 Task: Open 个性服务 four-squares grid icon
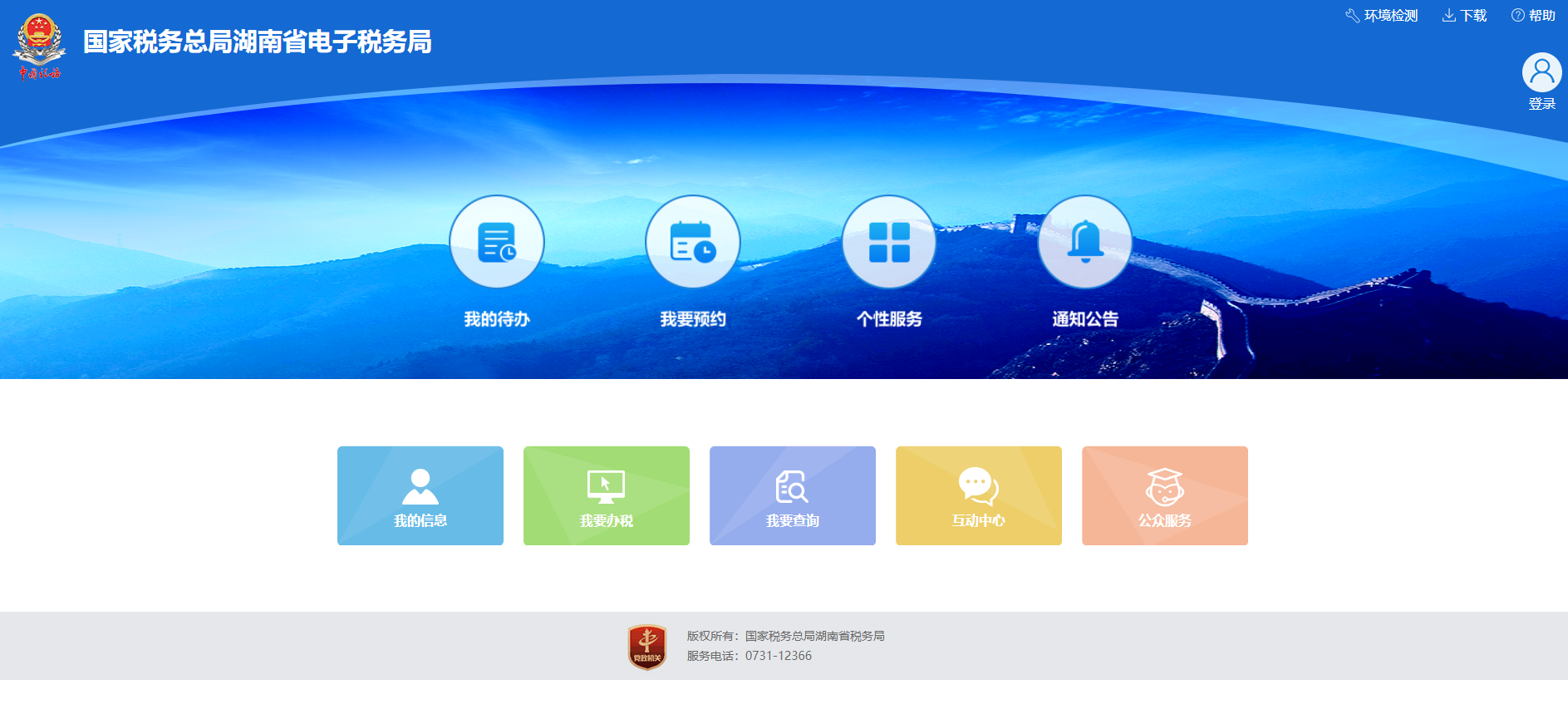tap(889, 242)
